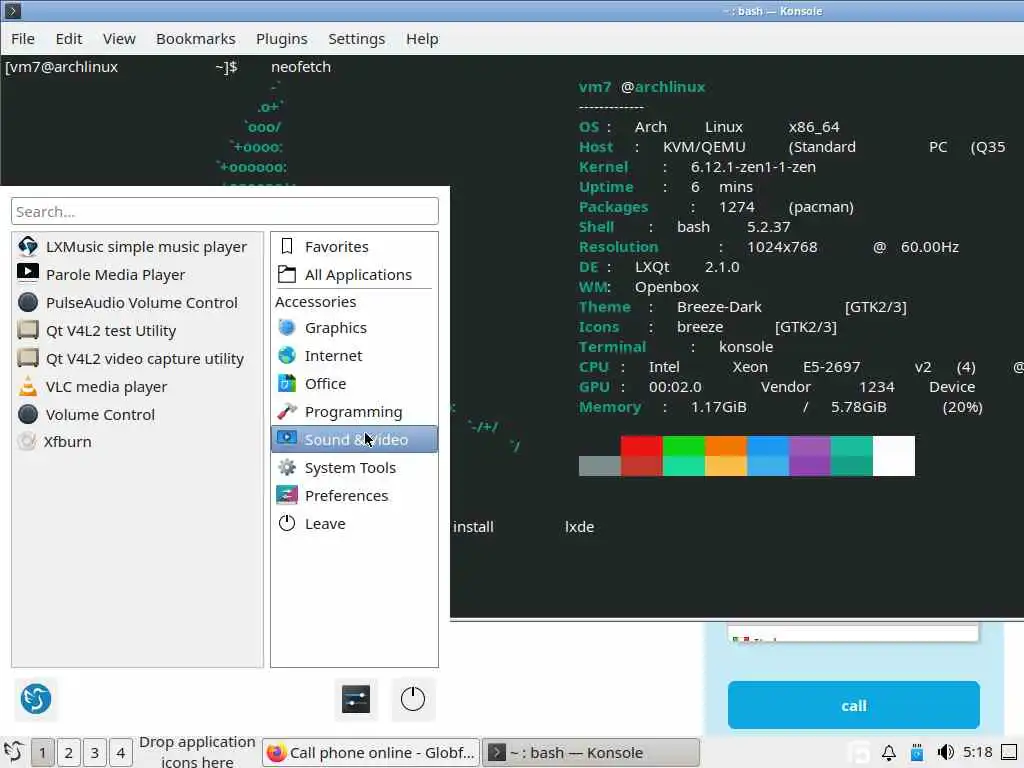The height and width of the screenshot is (768, 1024).
Task: Open the Accessories category
Action: point(315,302)
